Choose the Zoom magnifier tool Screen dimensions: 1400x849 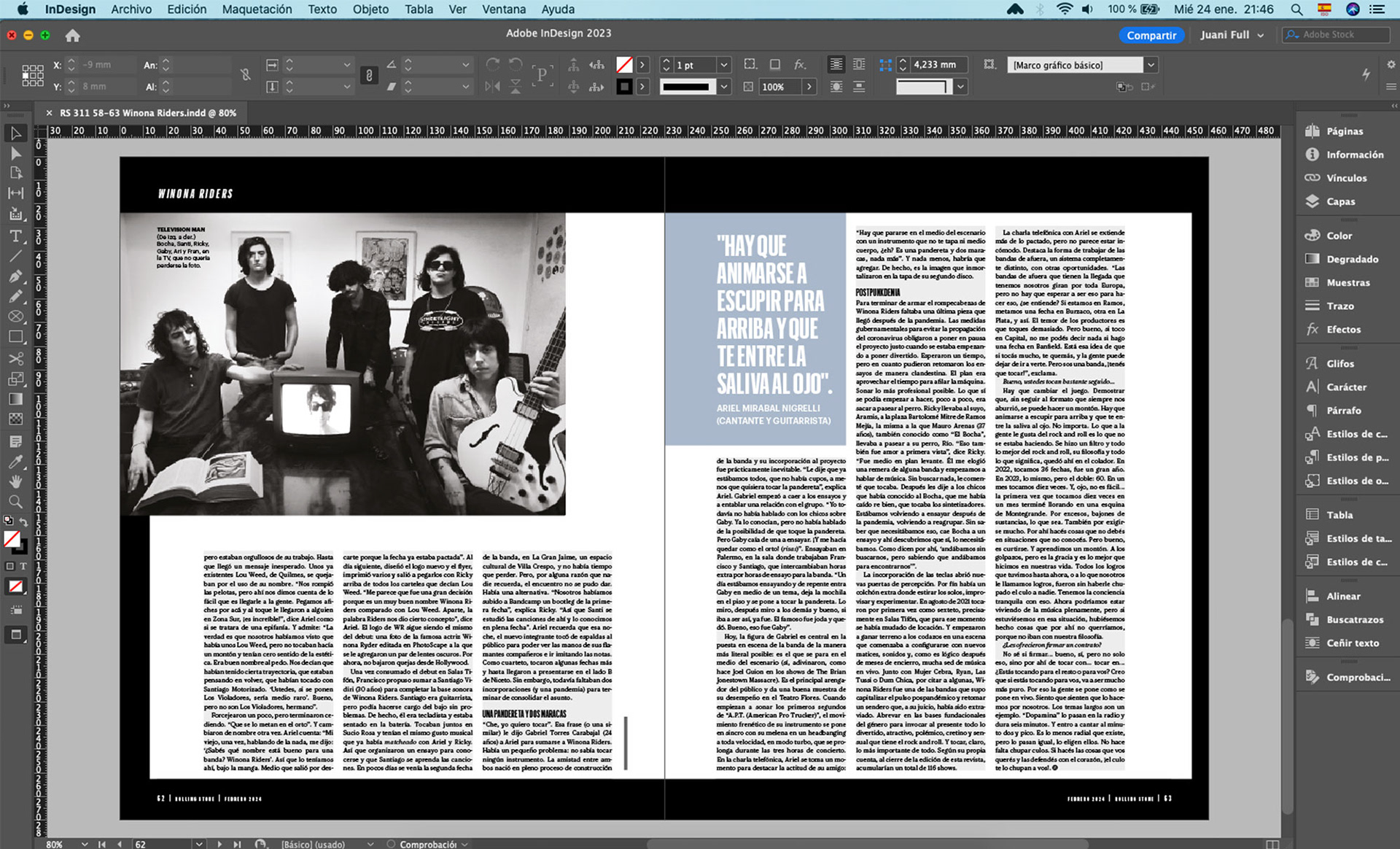click(x=15, y=502)
